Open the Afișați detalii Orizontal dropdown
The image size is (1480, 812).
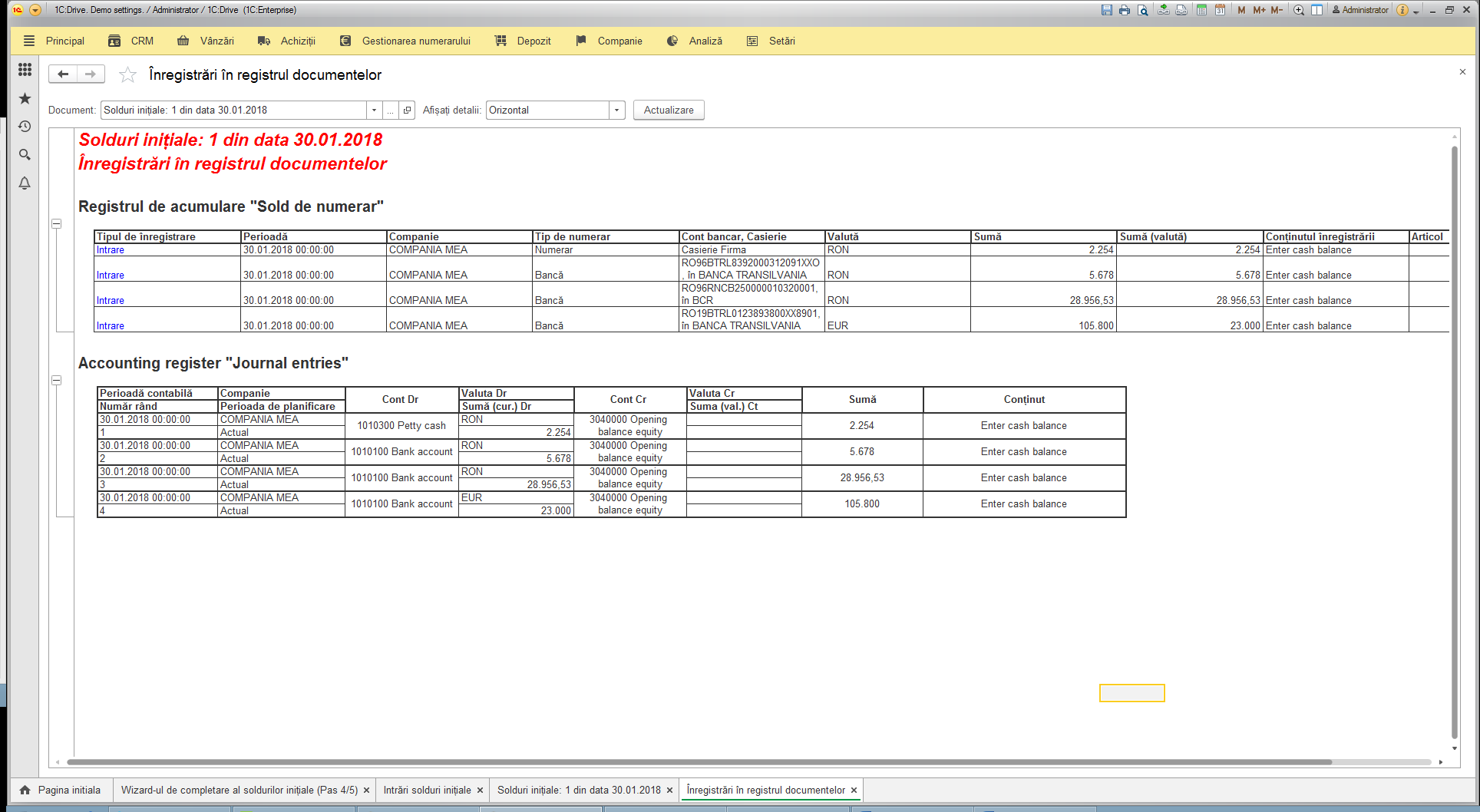coord(617,110)
